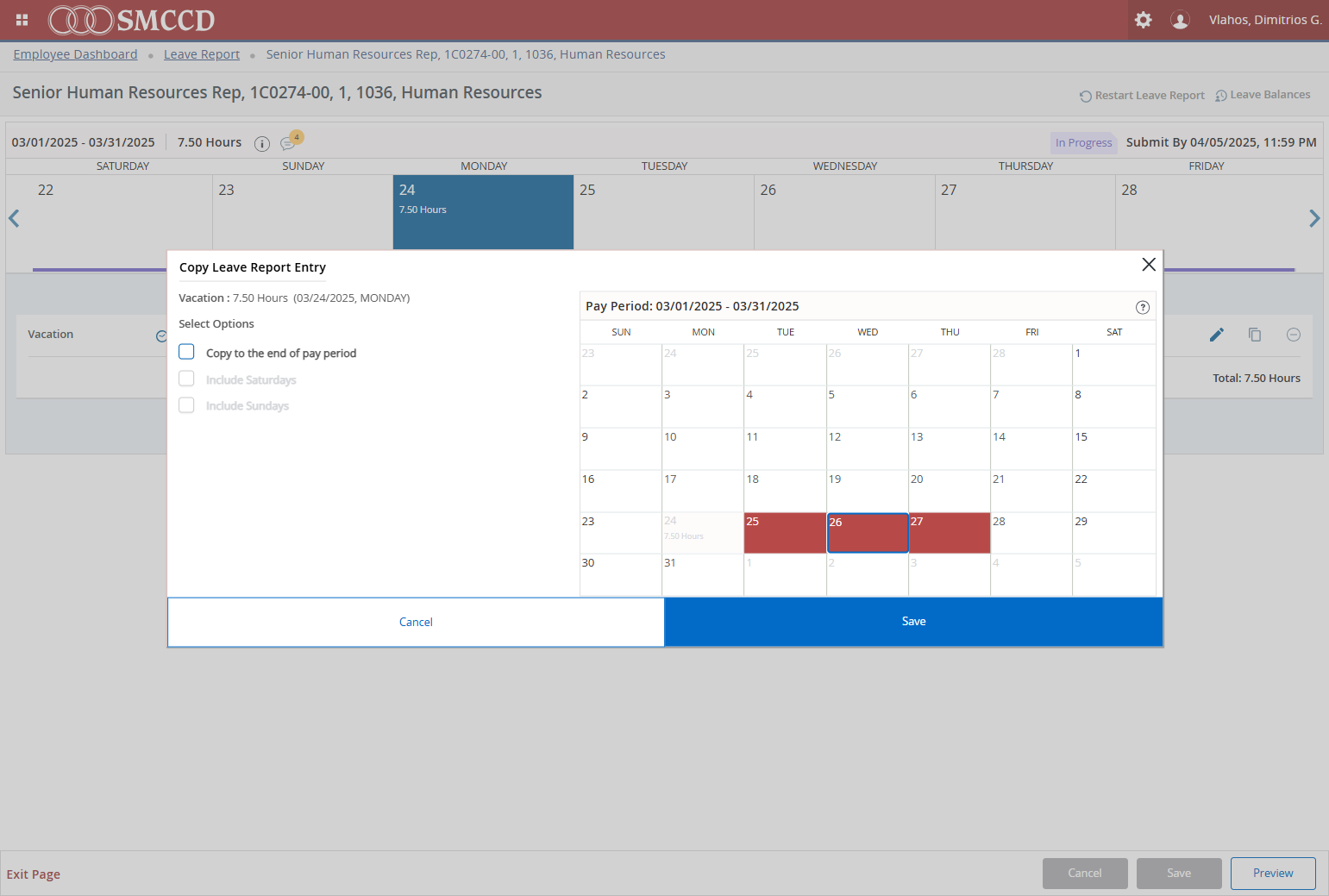Click the blue Save button in dialog

coord(913,622)
